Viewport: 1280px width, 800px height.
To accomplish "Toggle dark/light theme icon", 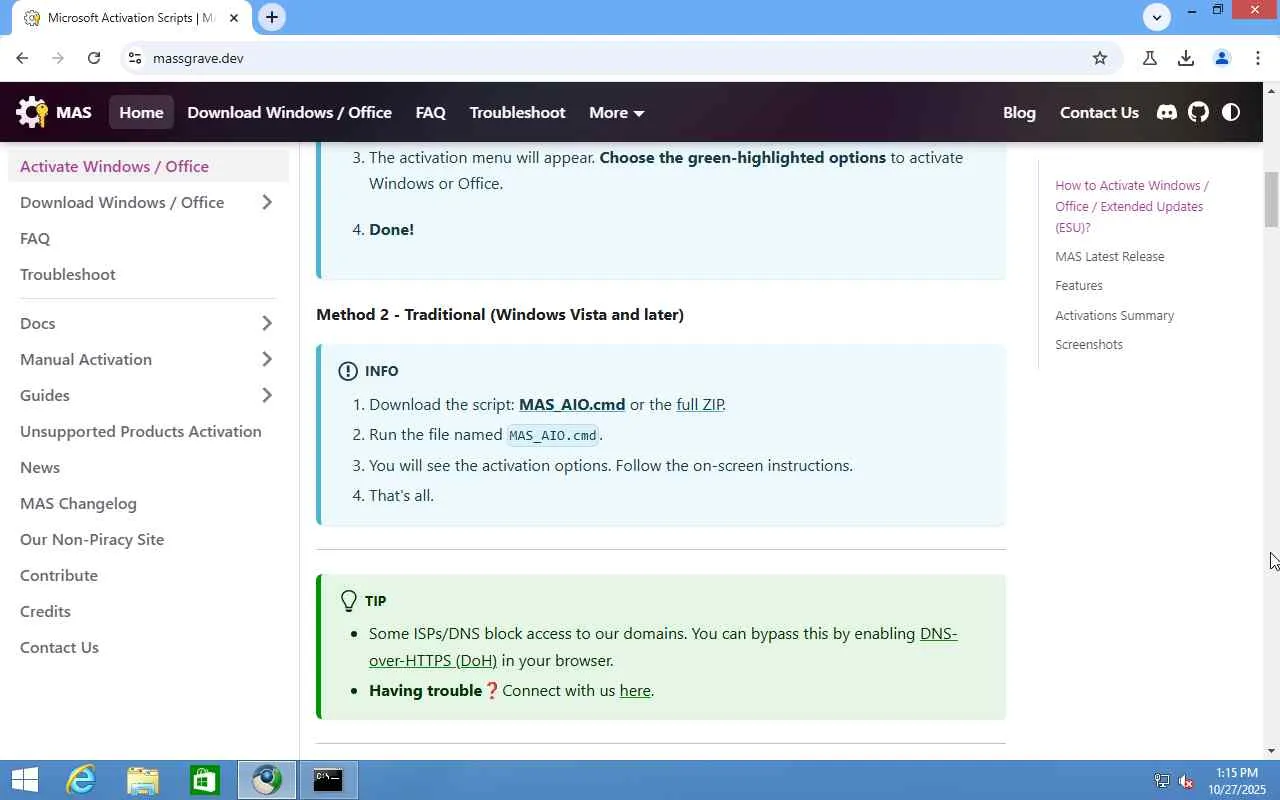I will pos(1231,112).
